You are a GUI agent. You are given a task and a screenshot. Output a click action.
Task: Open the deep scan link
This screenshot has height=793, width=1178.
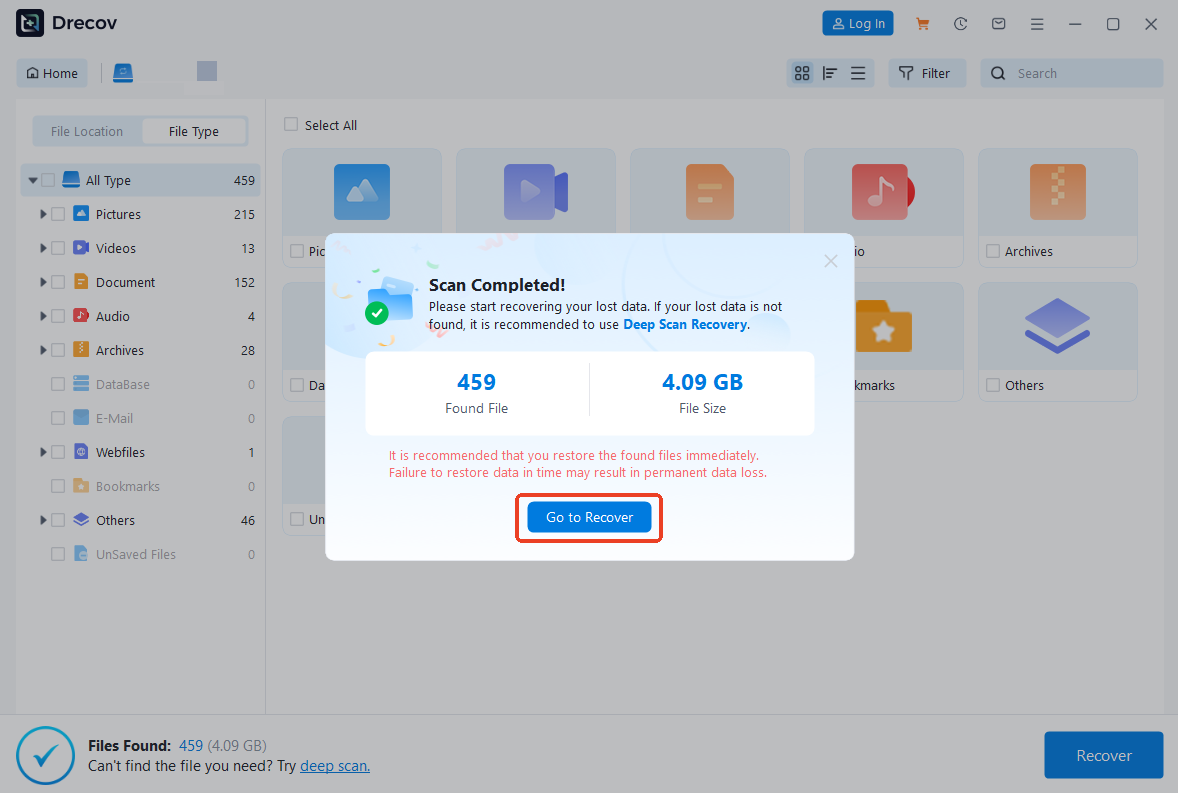(334, 765)
